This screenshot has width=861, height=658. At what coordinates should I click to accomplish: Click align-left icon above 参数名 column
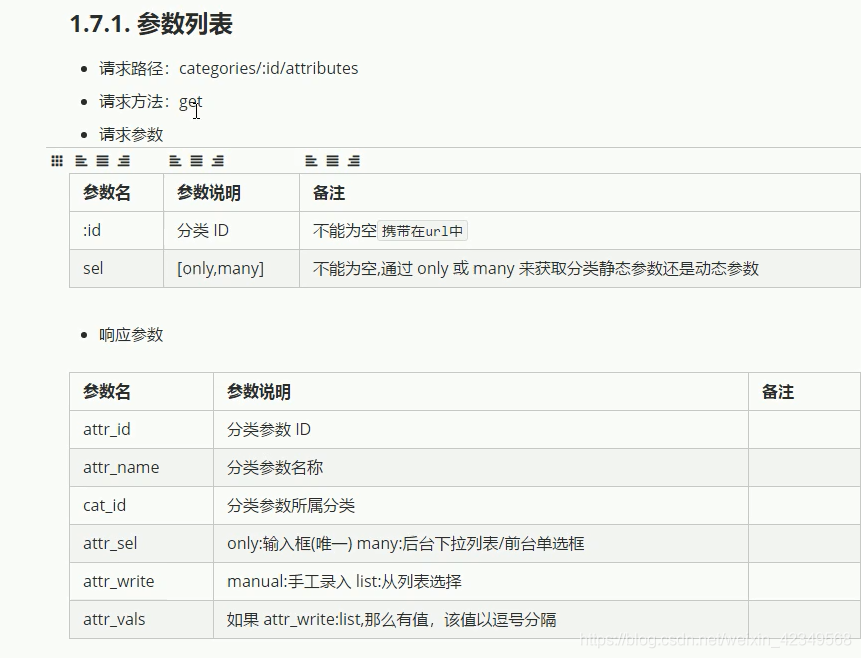[x=81, y=161]
